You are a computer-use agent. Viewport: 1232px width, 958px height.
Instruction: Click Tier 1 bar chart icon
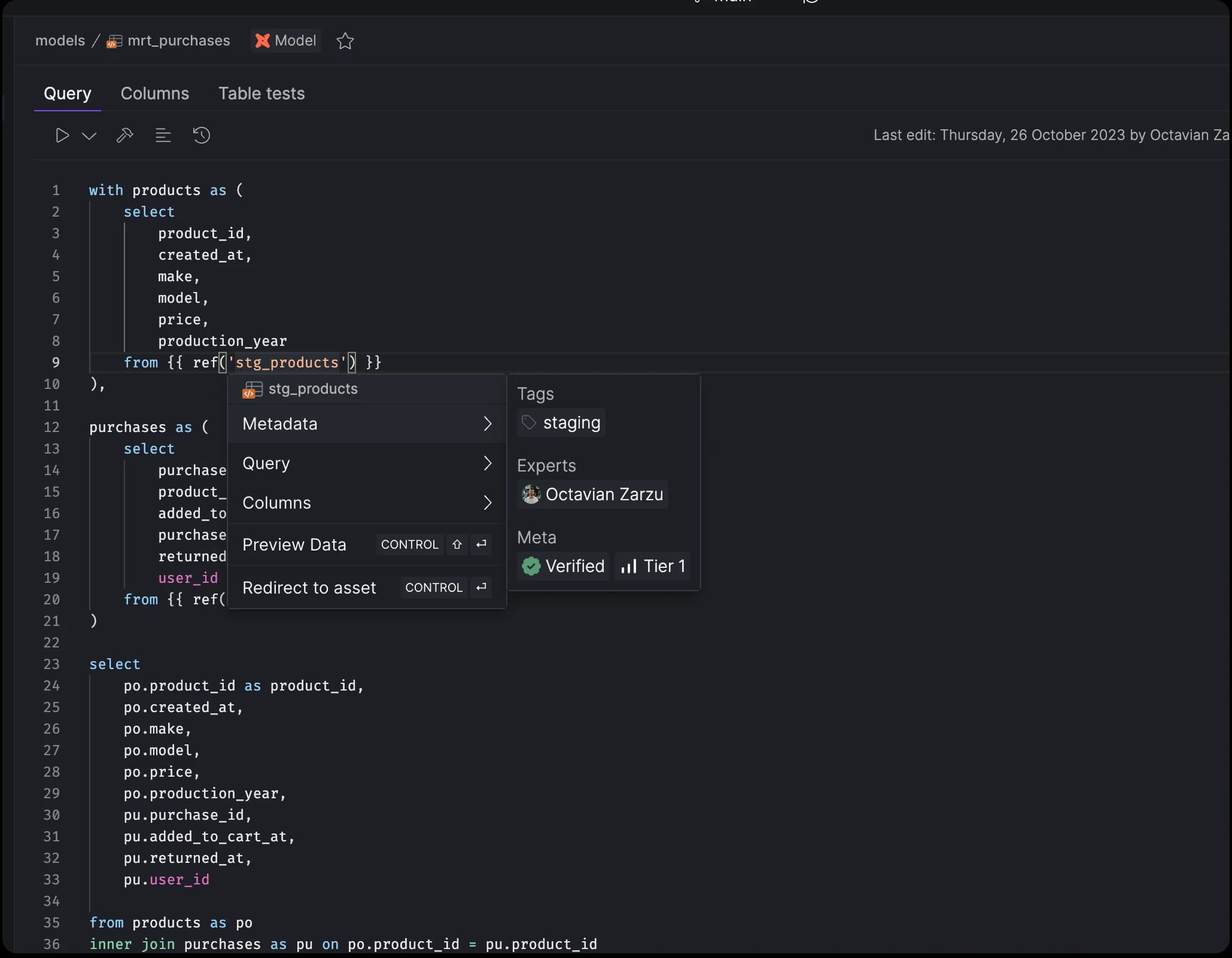pyautogui.click(x=629, y=566)
